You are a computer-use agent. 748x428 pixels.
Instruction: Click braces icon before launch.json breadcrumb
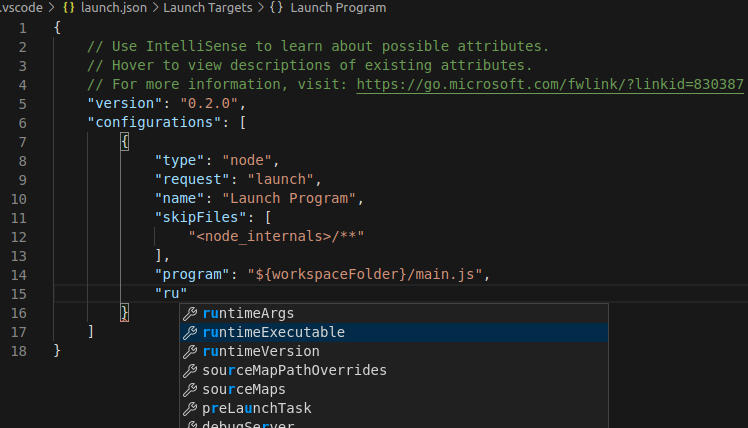click(x=69, y=8)
